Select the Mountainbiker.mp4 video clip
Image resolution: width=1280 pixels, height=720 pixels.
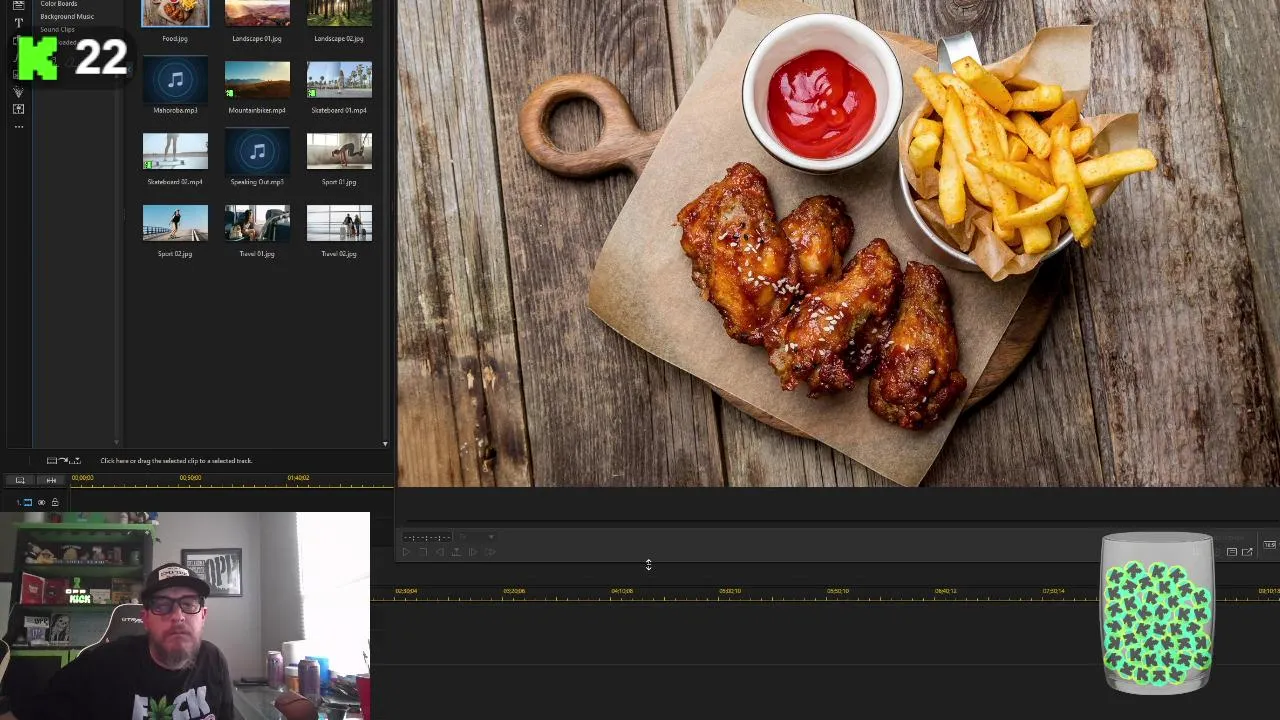pyautogui.click(x=257, y=80)
